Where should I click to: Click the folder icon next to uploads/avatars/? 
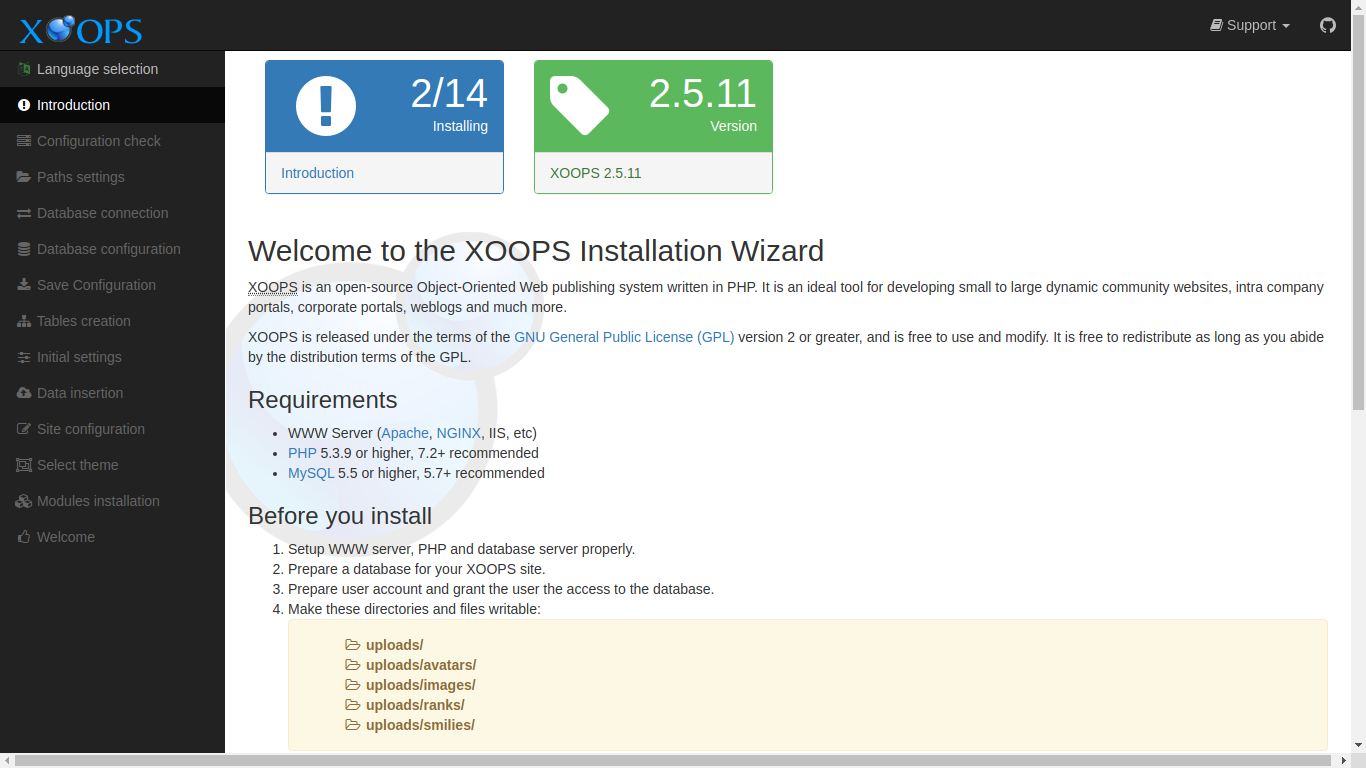pos(353,664)
